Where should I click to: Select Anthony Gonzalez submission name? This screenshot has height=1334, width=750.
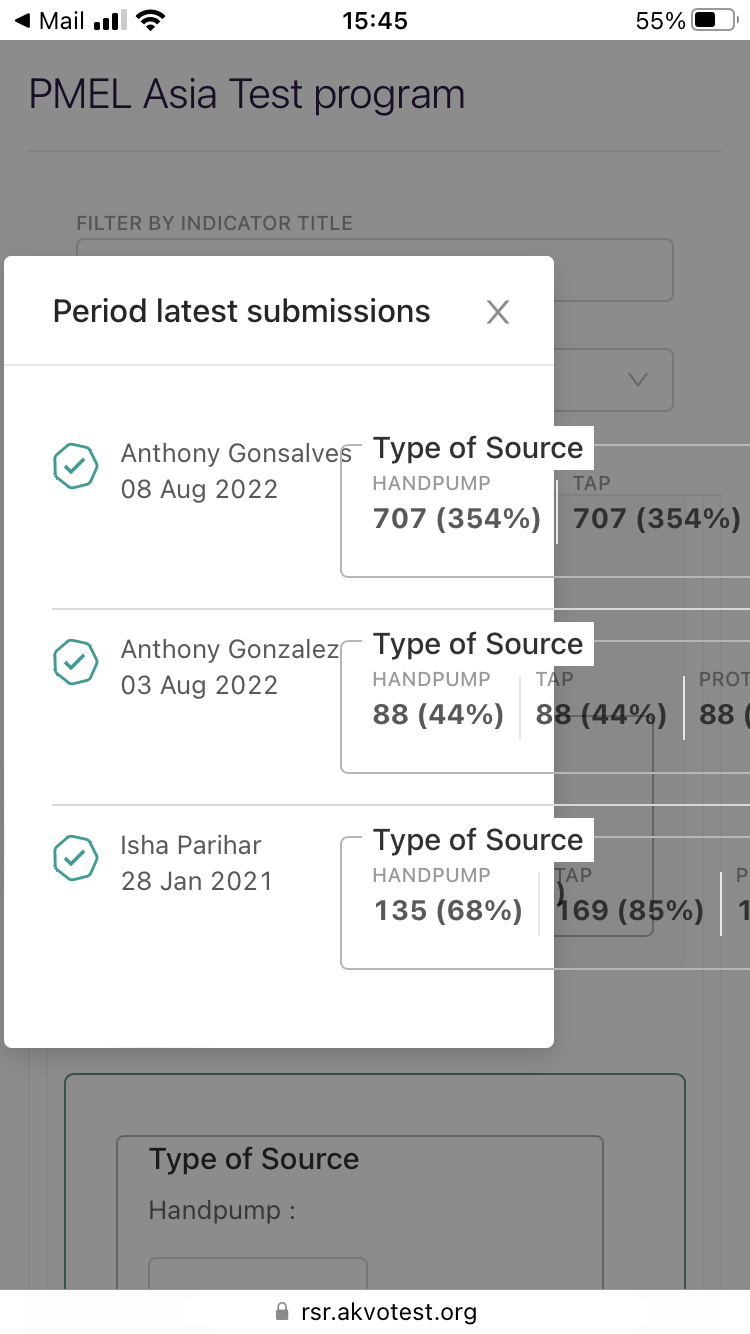pyautogui.click(x=230, y=650)
